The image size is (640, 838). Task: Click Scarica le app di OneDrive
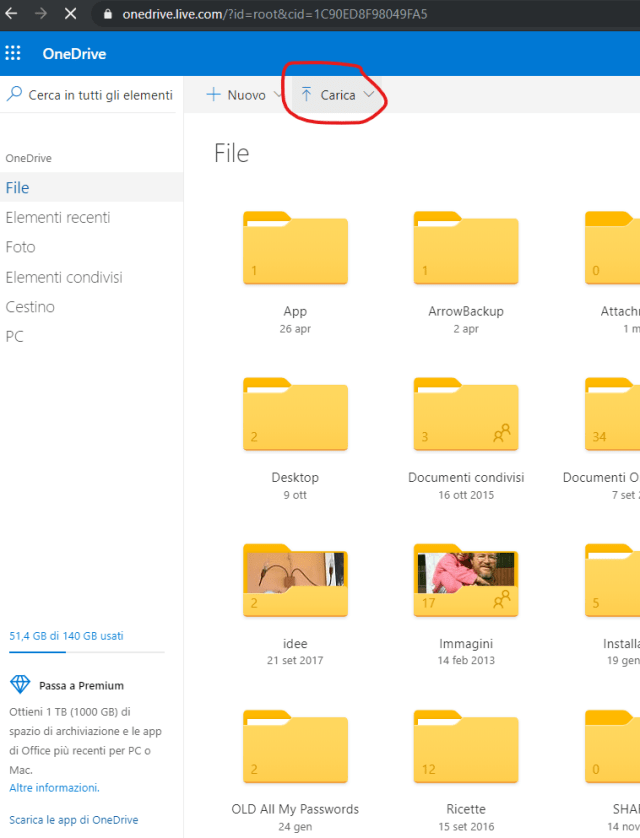(74, 820)
